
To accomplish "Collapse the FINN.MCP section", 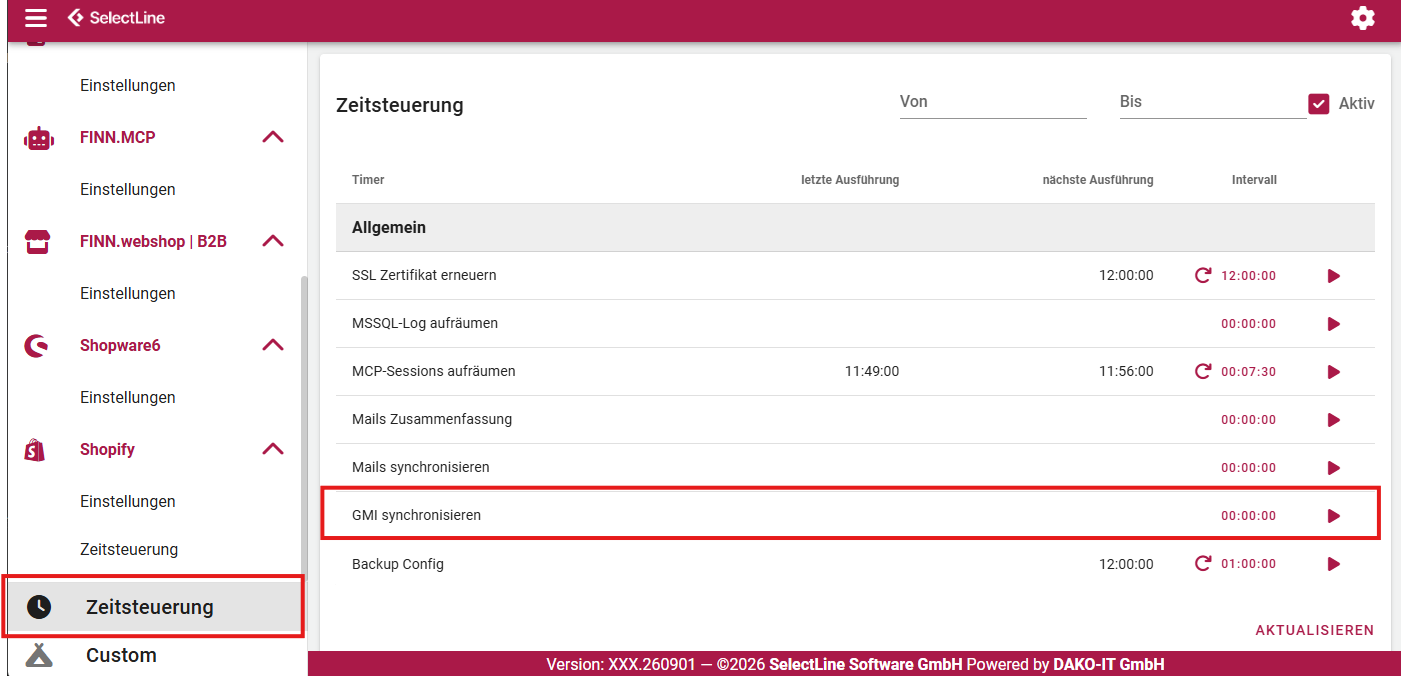I will [x=273, y=137].
